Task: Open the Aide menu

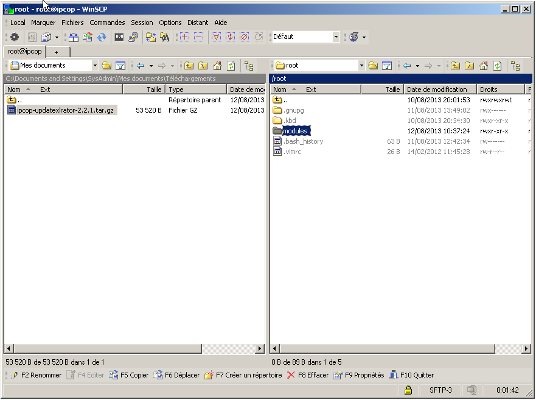Action: pos(221,23)
